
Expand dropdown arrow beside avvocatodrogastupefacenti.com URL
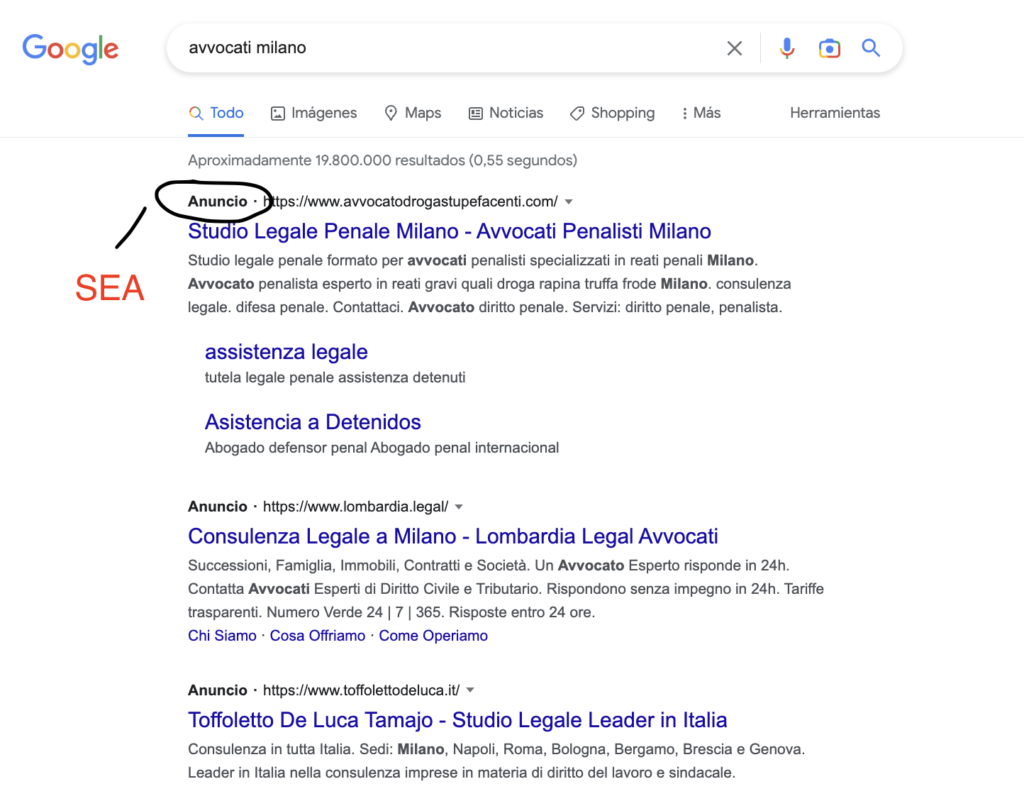(x=569, y=202)
